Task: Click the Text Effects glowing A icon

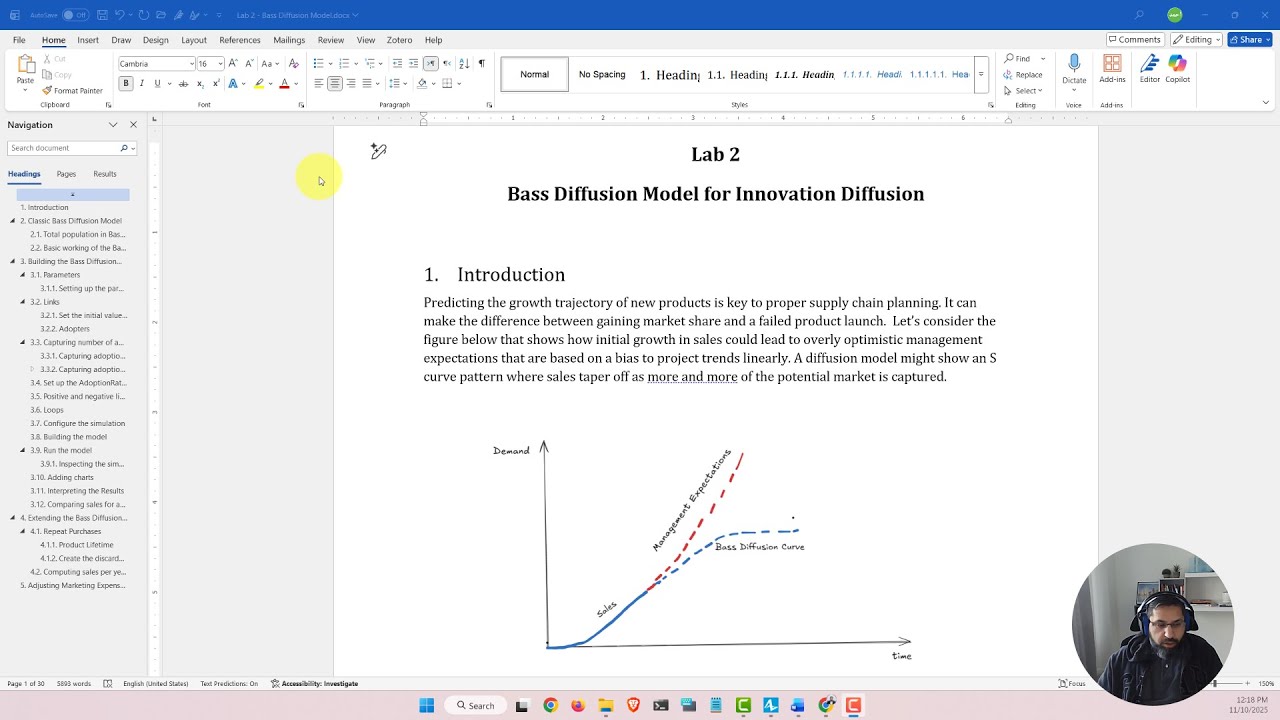Action: pos(233,83)
